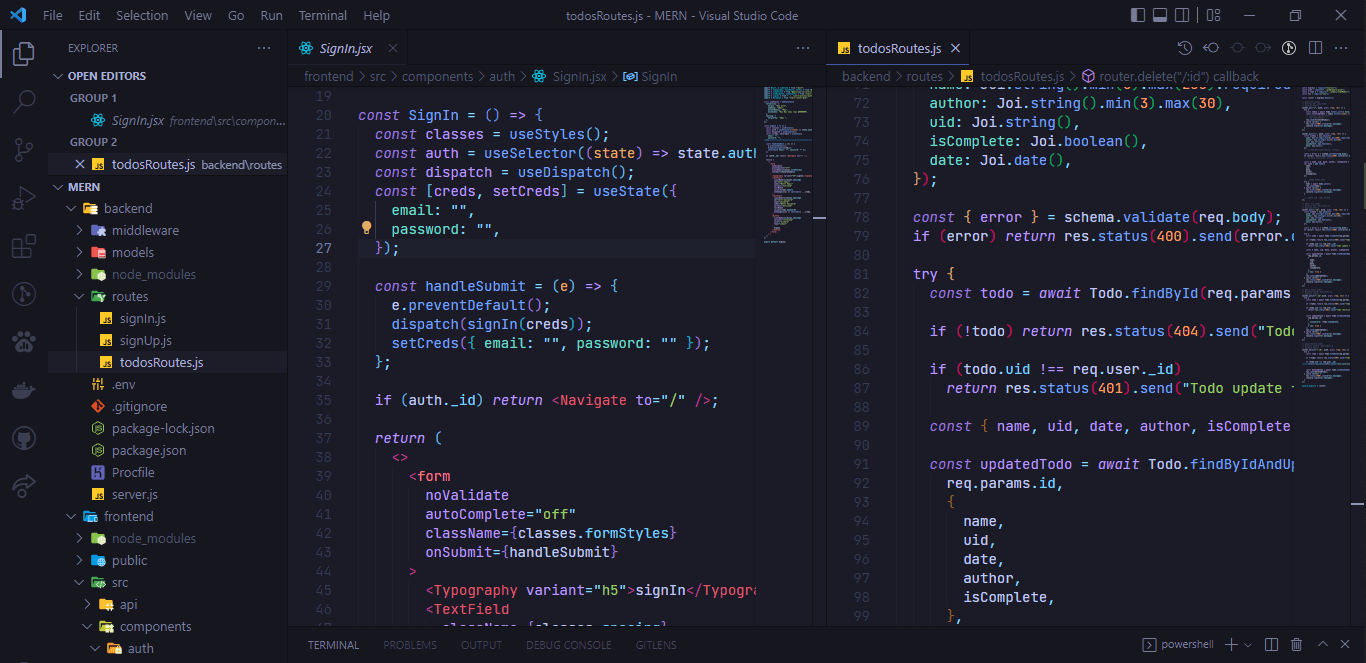Click the lightbulb code action icon

[366, 228]
